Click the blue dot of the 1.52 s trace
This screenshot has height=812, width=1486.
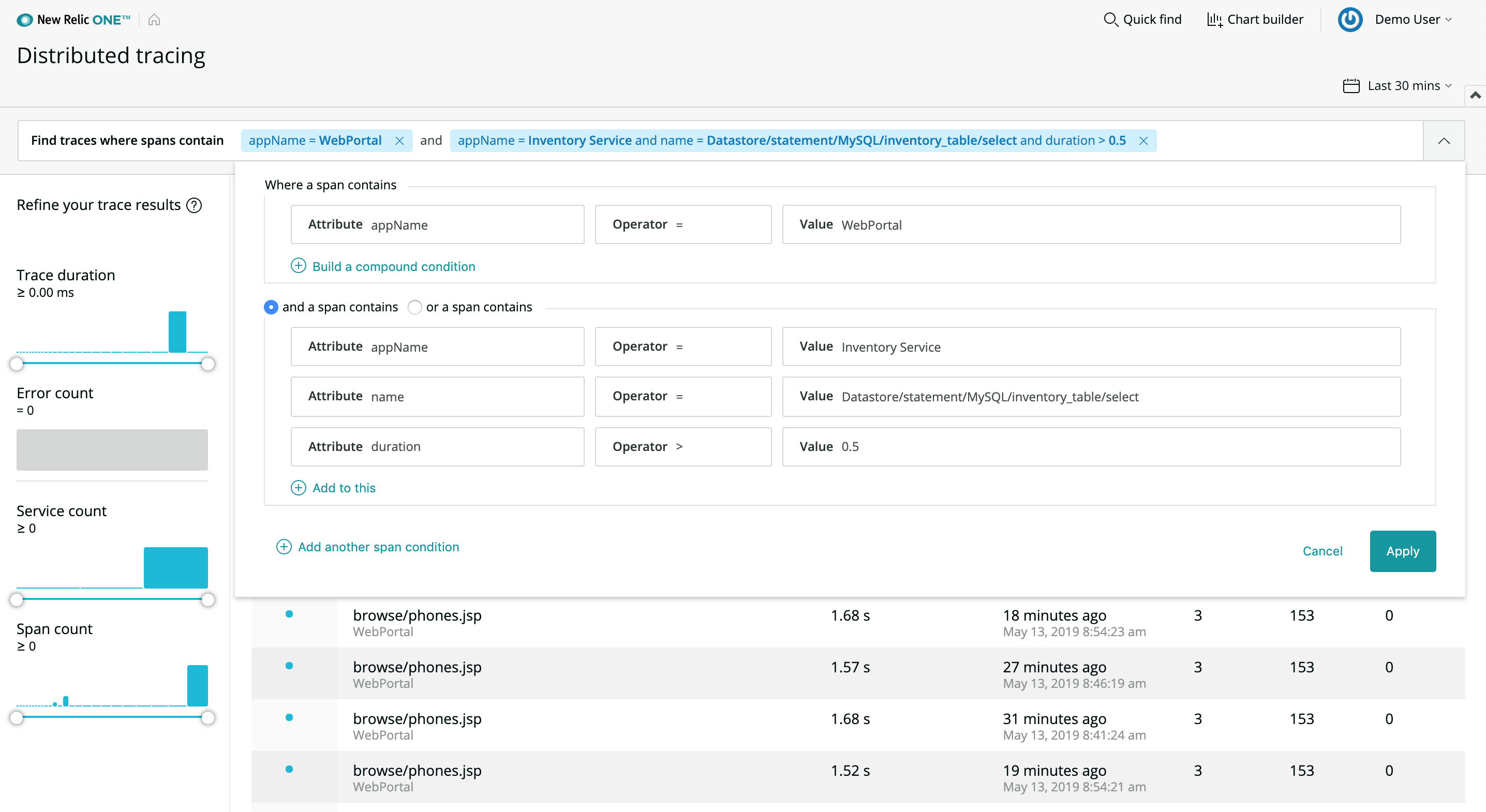pos(289,769)
